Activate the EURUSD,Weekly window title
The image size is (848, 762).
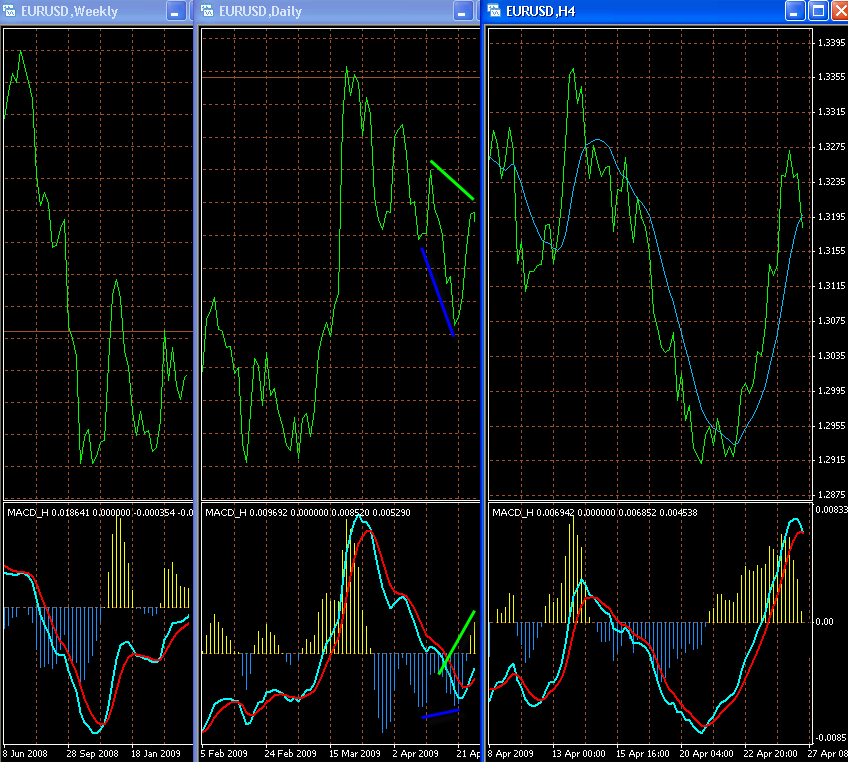click(x=69, y=11)
